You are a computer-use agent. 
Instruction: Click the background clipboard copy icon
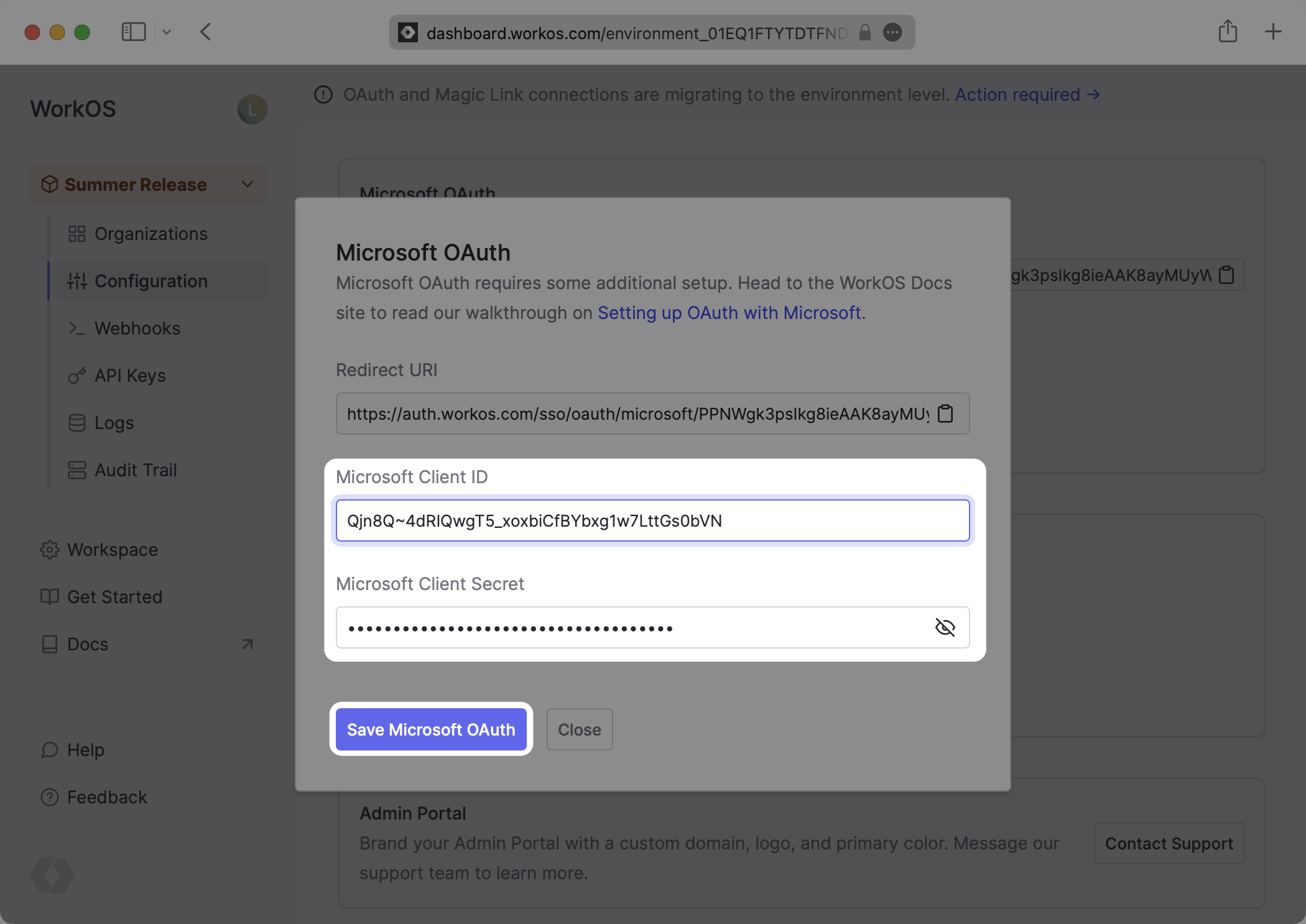1226,275
